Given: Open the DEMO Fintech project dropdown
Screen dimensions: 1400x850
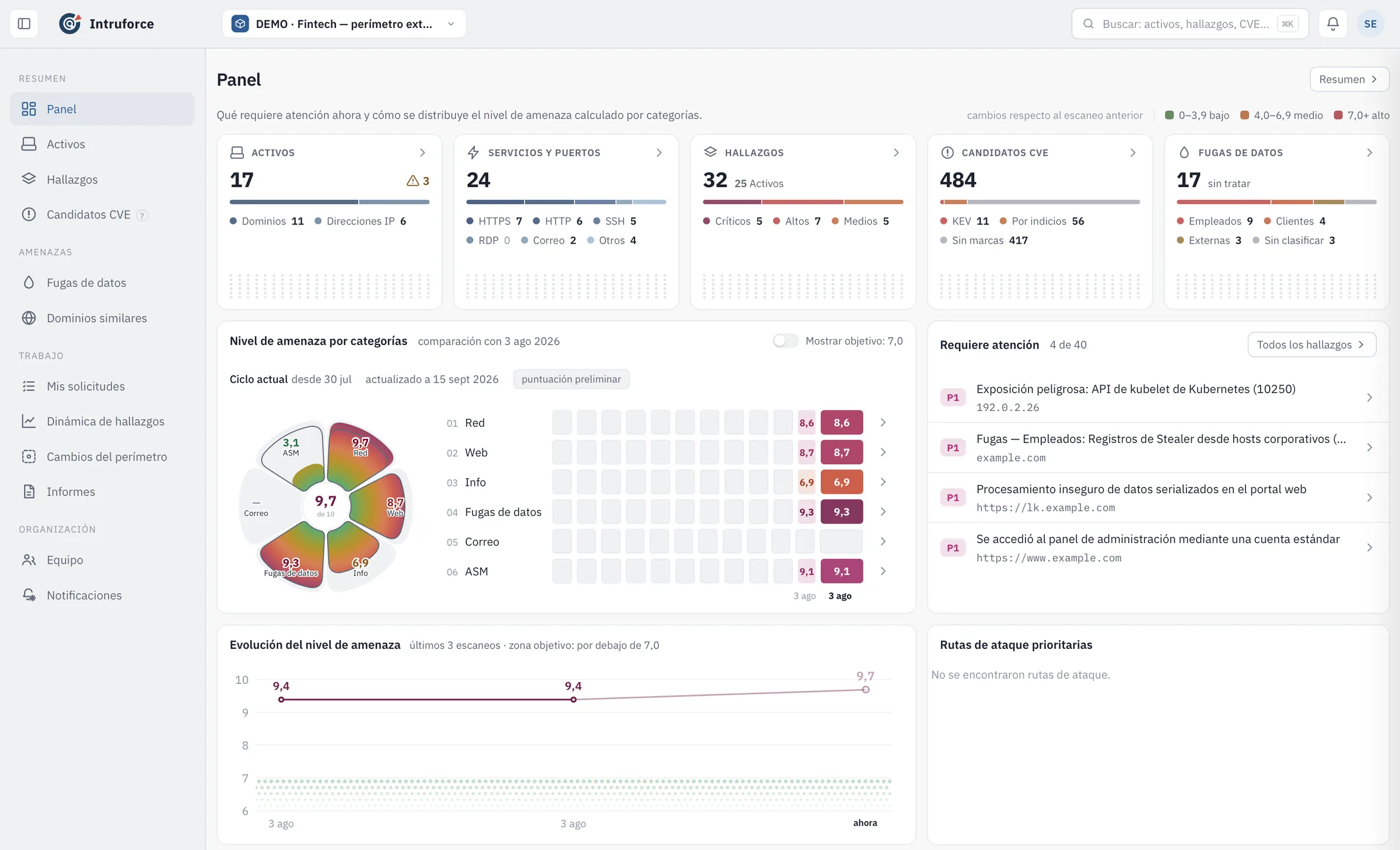Looking at the screenshot, I should (x=344, y=24).
